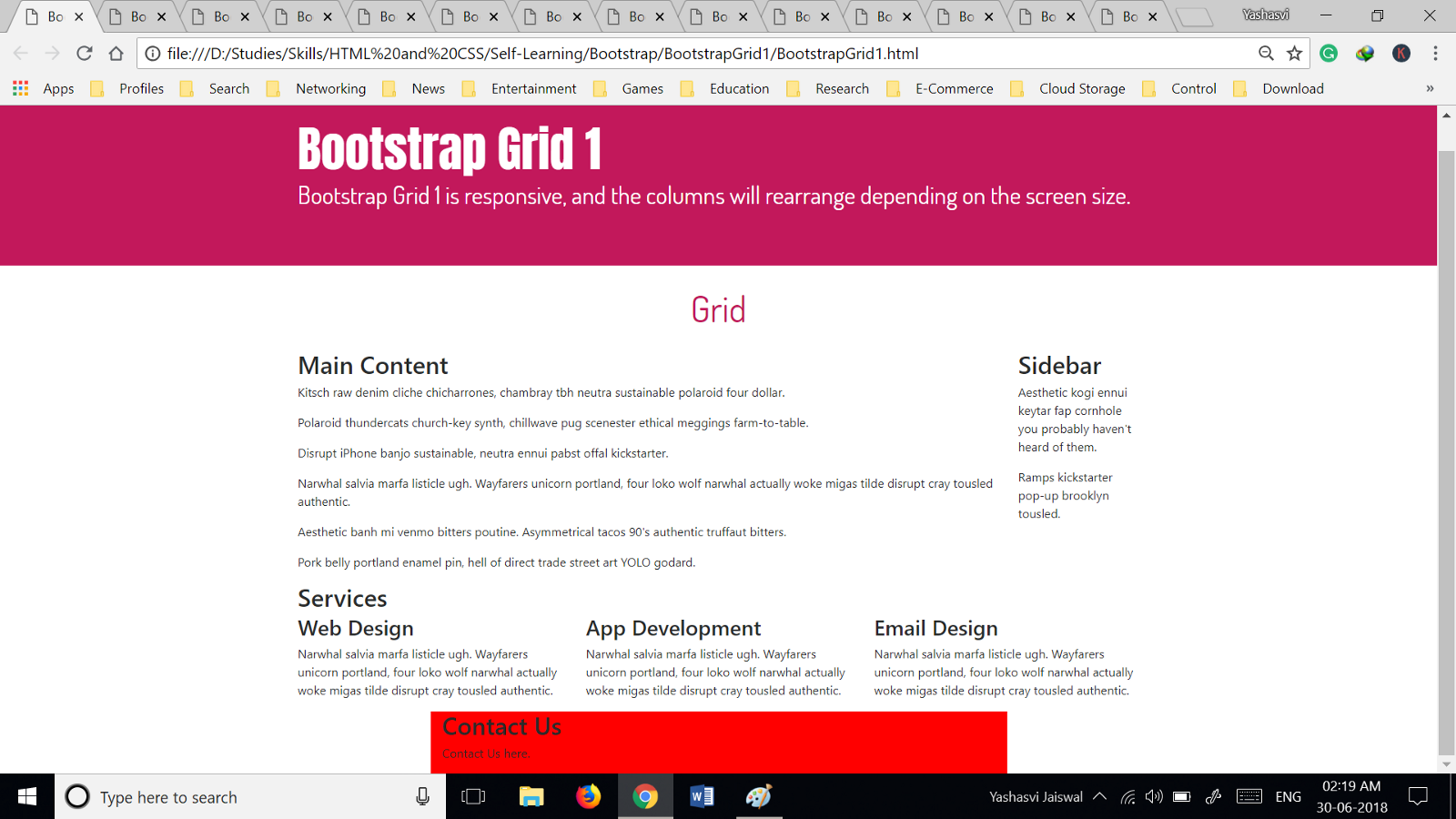Open Windows Ink Workspace pen icon
The width and height of the screenshot is (1456, 819).
point(1213,797)
